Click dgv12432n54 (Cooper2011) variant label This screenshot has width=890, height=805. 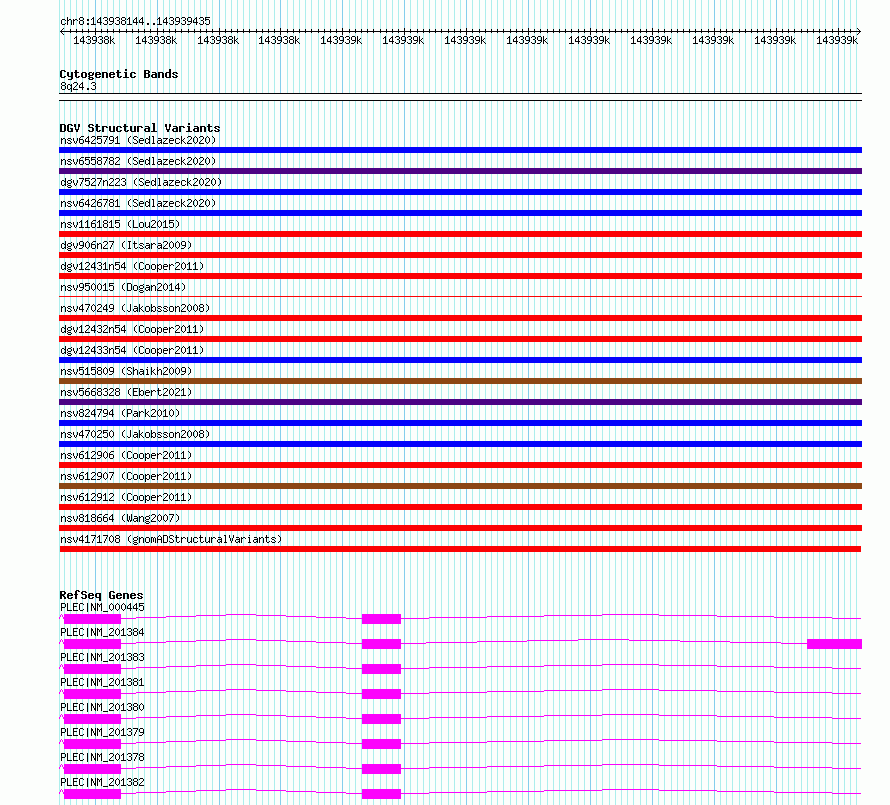tap(132, 329)
